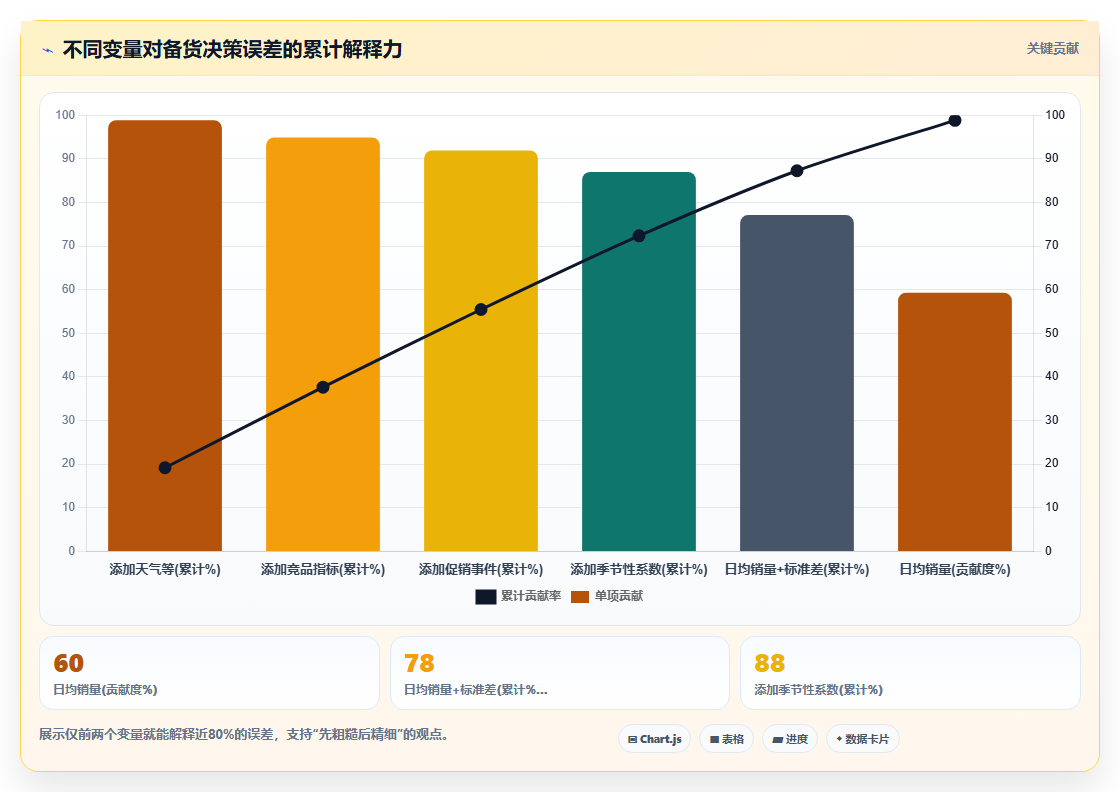The image size is (1120, 792).
Task: Select the slate 日均销量+标准差(累计%) bar
Action: pos(797,383)
